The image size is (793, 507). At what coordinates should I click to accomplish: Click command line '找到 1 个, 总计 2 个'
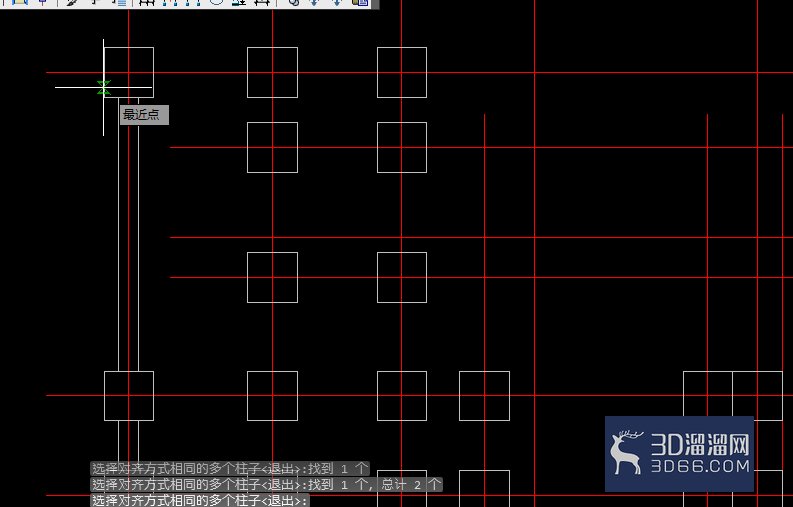click(x=267, y=485)
